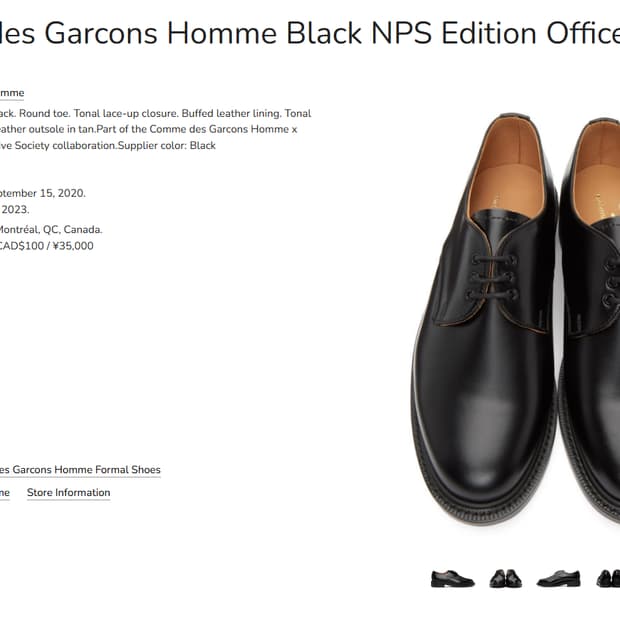This screenshot has width=620, height=620.
Task: Open the underlined Homme brand link below the title
Action: click(11, 93)
